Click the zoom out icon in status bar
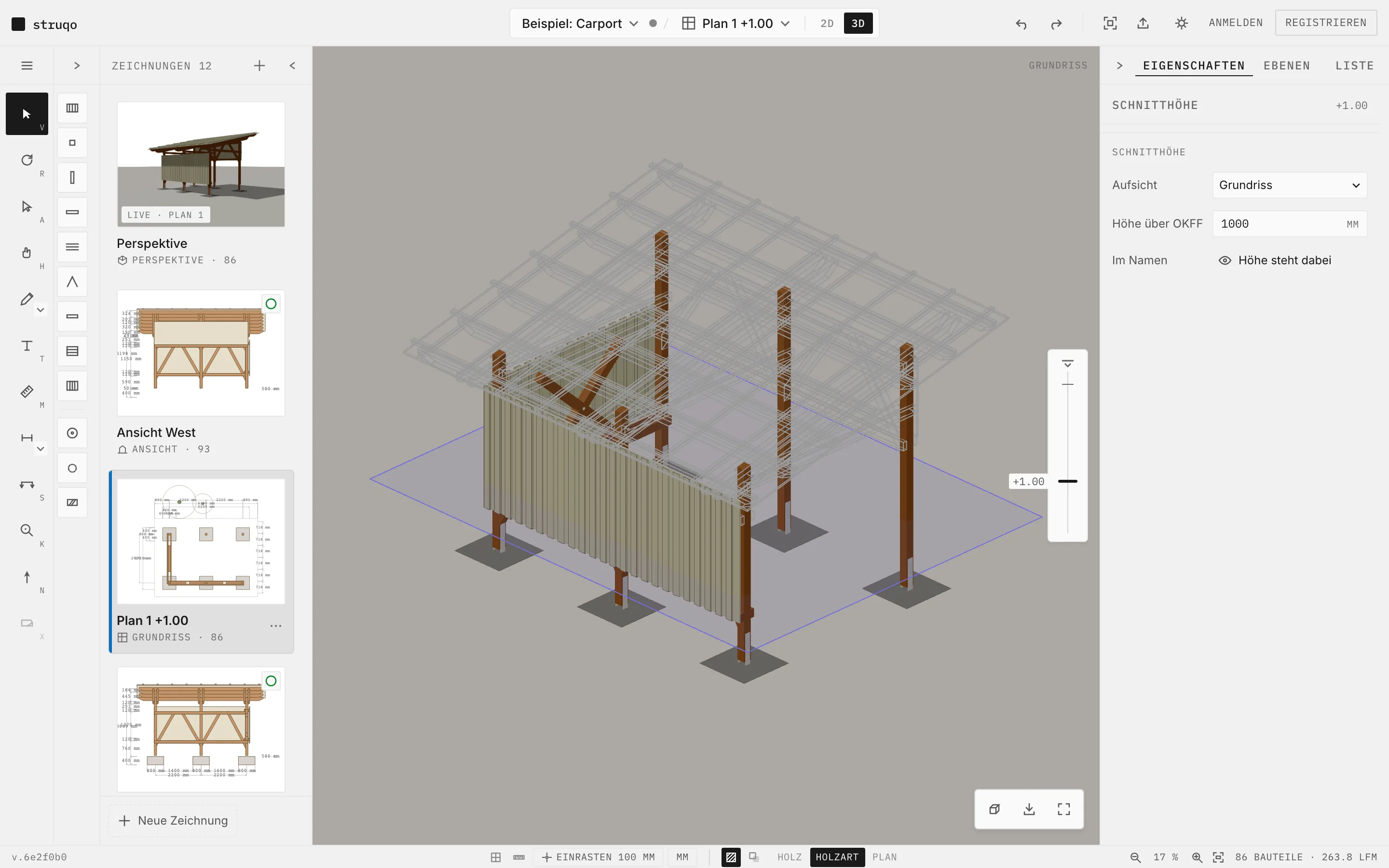Viewport: 1389px width, 868px height. click(x=1135, y=857)
